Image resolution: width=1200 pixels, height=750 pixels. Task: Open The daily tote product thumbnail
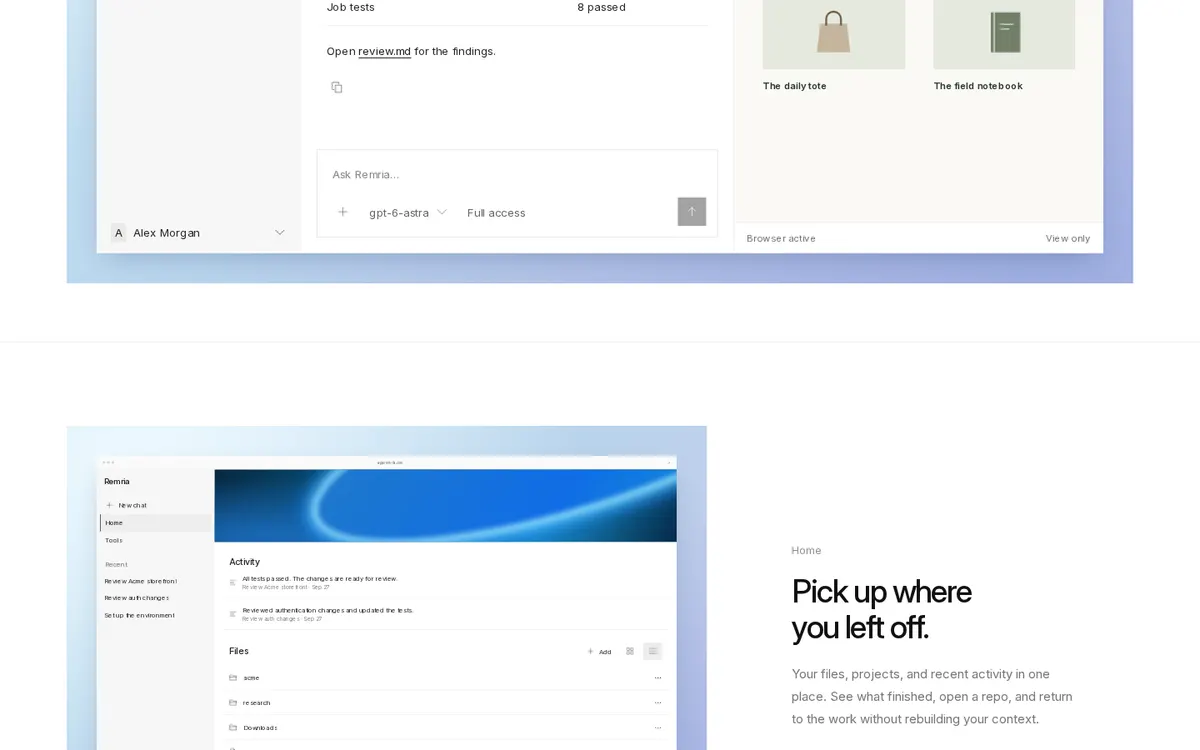coord(834,34)
